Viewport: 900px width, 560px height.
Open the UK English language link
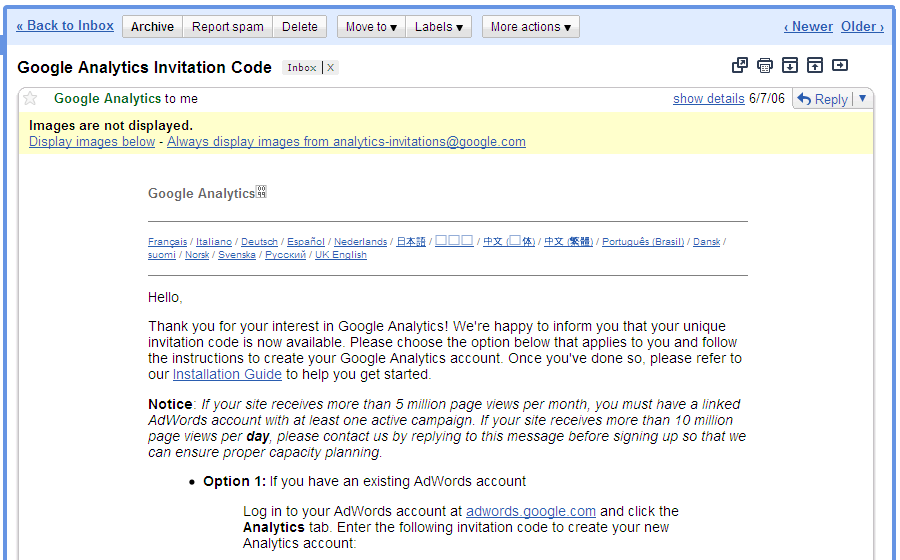(341, 255)
